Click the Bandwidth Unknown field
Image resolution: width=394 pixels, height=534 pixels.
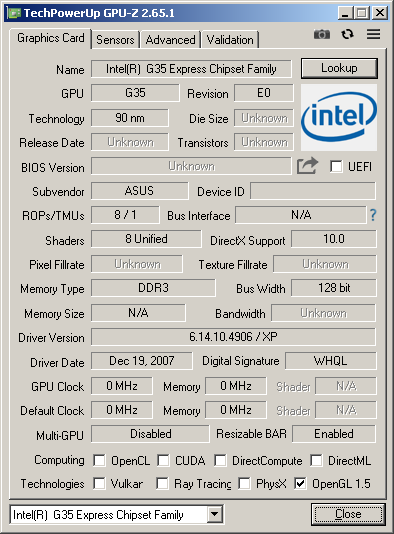[324, 313]
